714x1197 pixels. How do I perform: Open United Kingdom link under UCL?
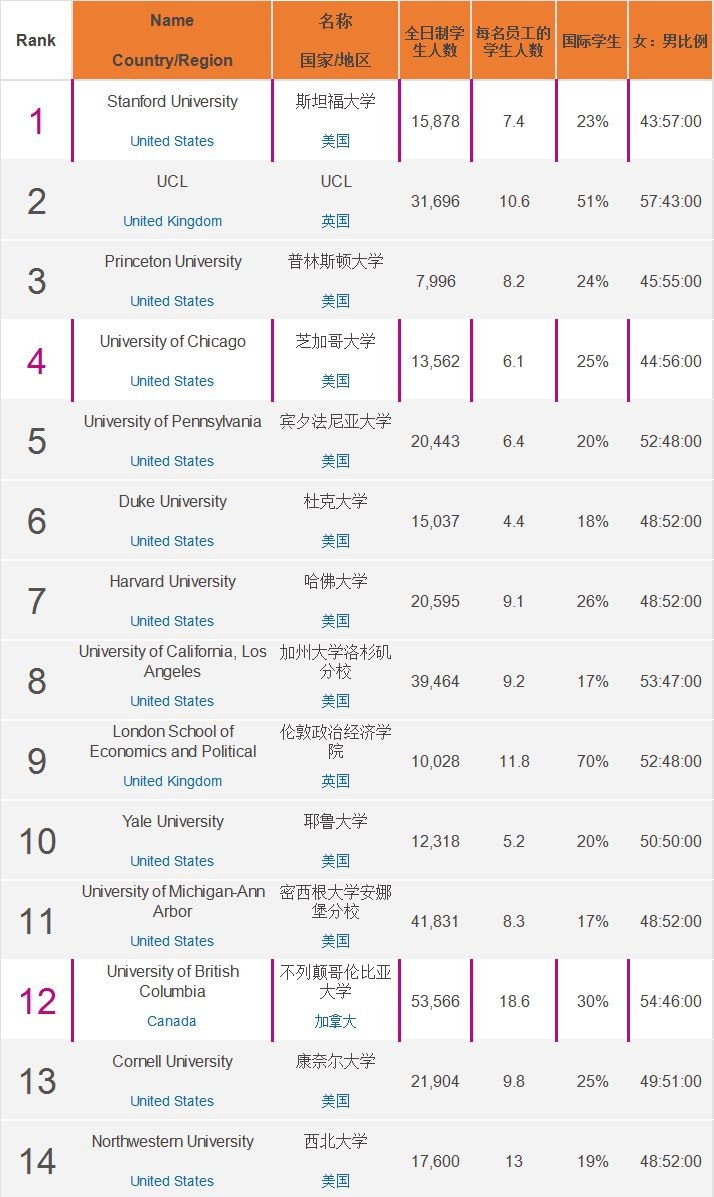pos(172,221)
